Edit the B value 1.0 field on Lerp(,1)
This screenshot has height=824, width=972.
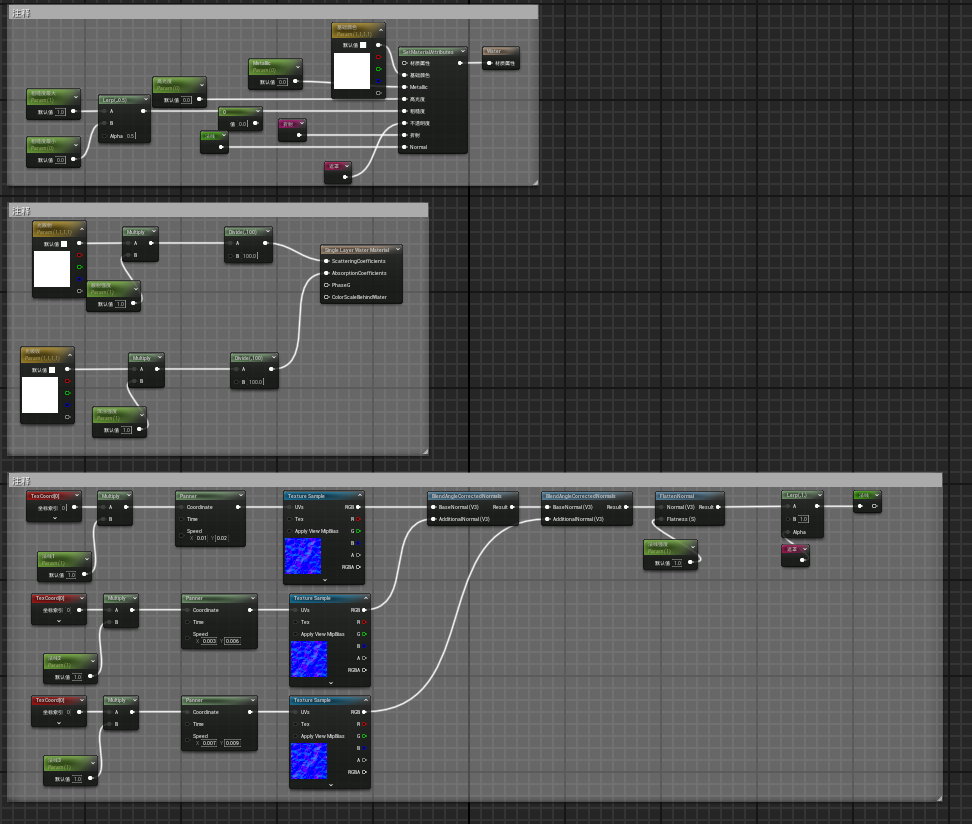pyautogui.click(x=803, y=519)
